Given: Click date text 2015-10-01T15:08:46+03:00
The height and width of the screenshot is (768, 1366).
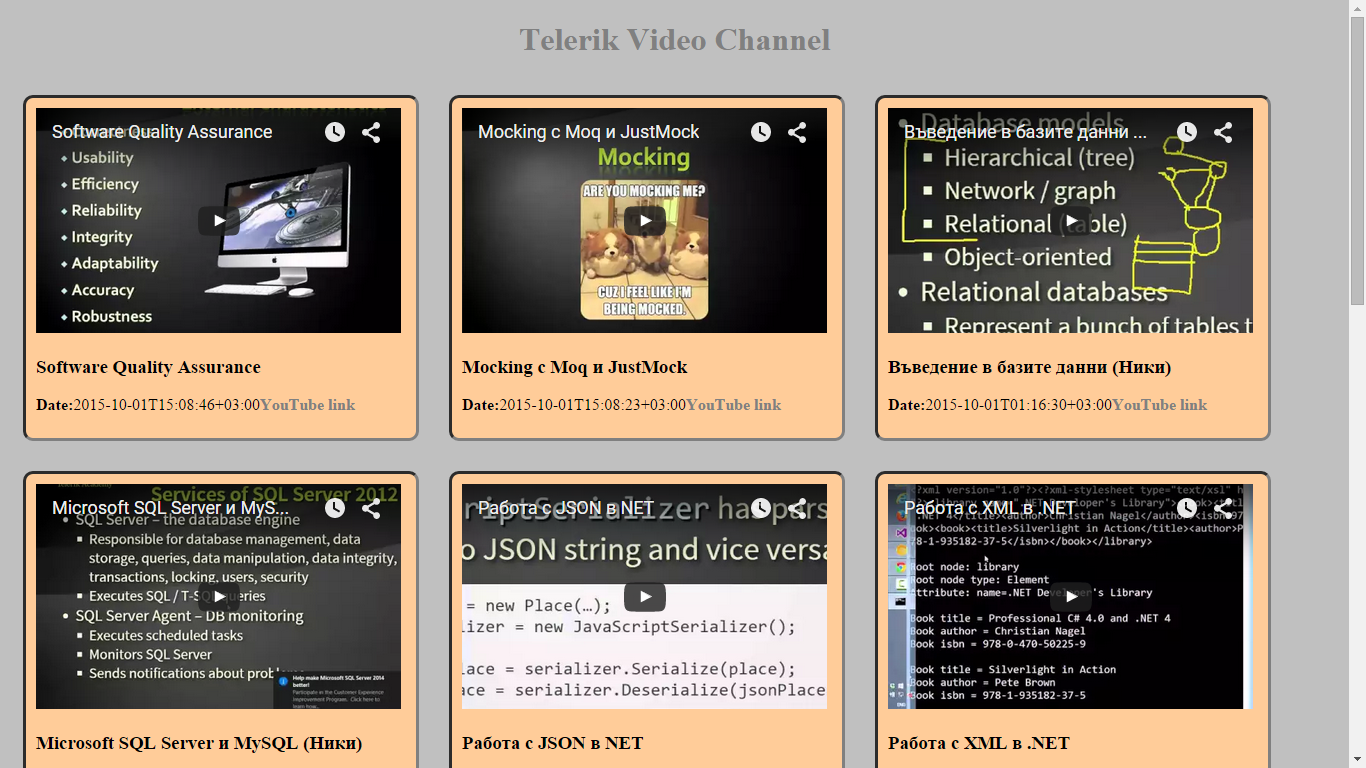Looking at the screenshot, I should point(166,405).
